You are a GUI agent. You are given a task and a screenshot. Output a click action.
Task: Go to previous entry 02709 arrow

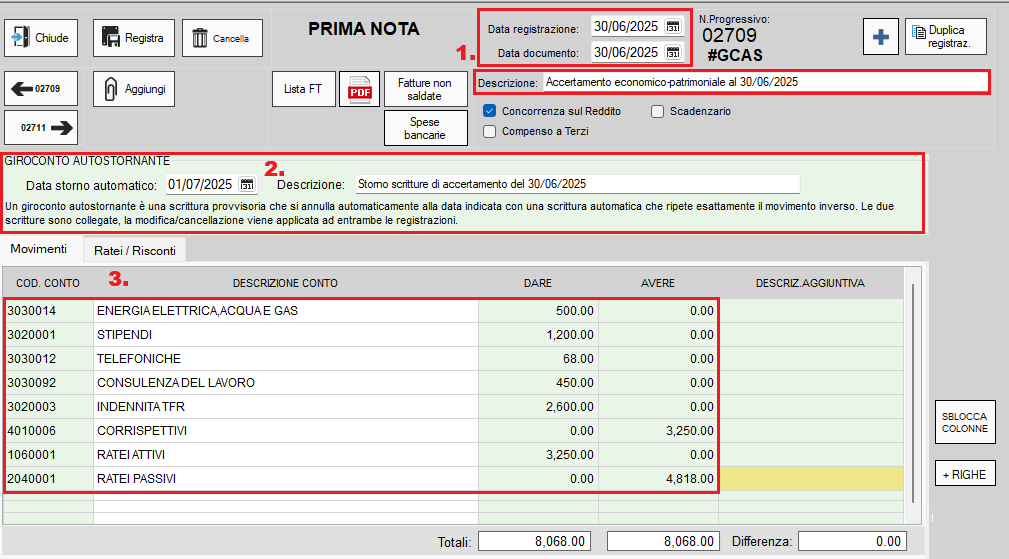tap(40, 89)
